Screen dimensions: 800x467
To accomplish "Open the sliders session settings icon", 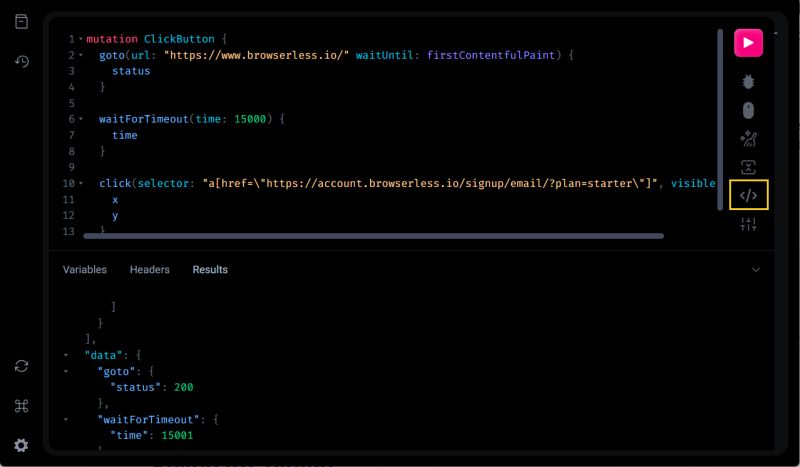I will [x=748, y=224].
